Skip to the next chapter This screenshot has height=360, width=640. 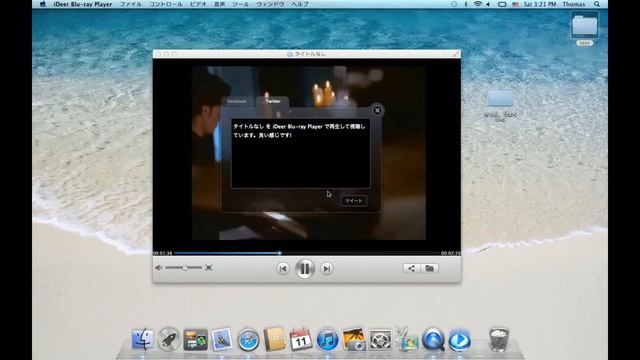(x=327, y=269)
